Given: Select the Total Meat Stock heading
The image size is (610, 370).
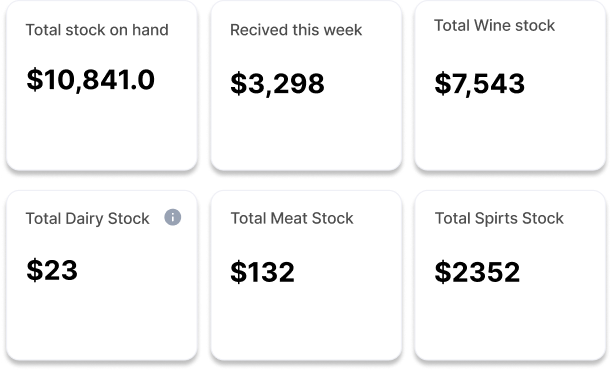Looking at the screenshot, I should (x=292, y=218).
